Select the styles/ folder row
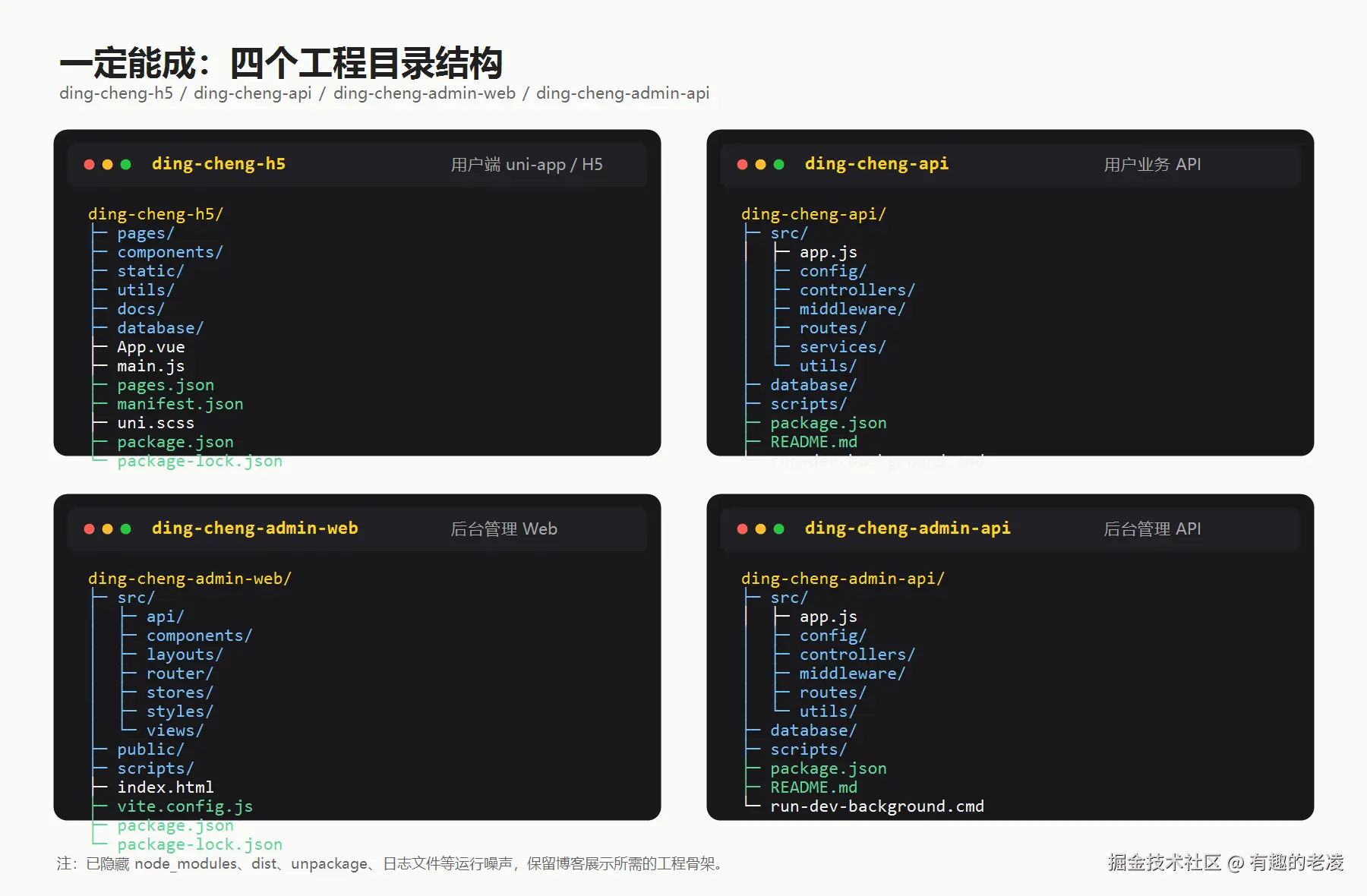1367x896 pixels. [180, 712]
